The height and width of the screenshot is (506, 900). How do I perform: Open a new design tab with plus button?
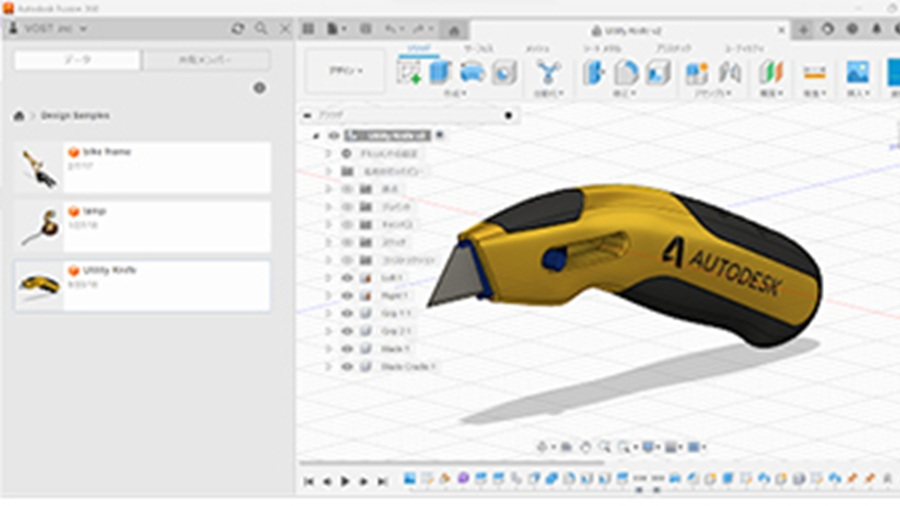click(802, 30)
